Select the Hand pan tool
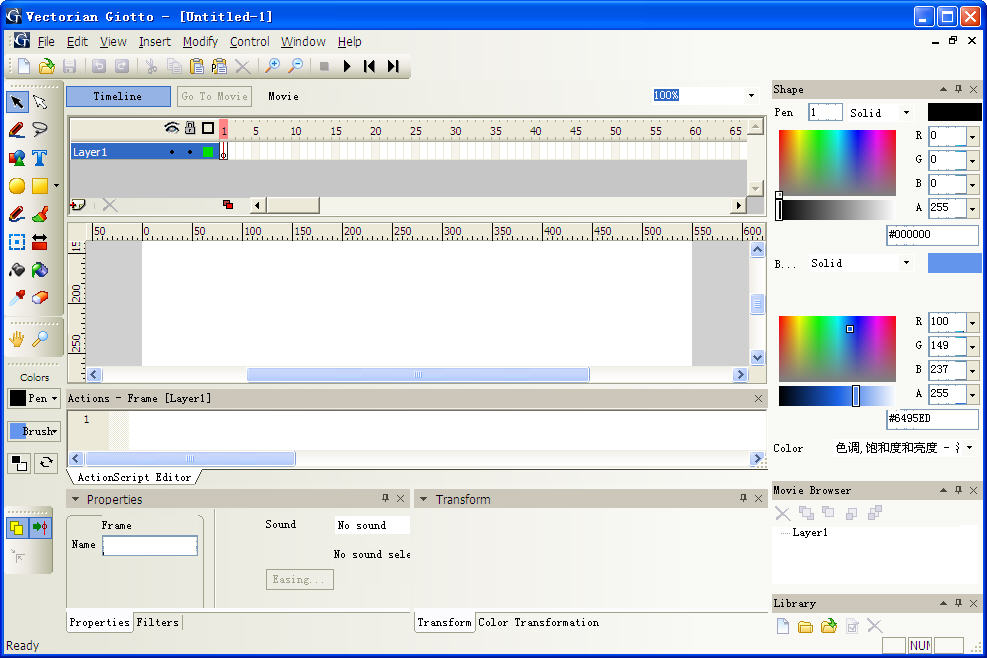987x658 pixels. point(17,338)
